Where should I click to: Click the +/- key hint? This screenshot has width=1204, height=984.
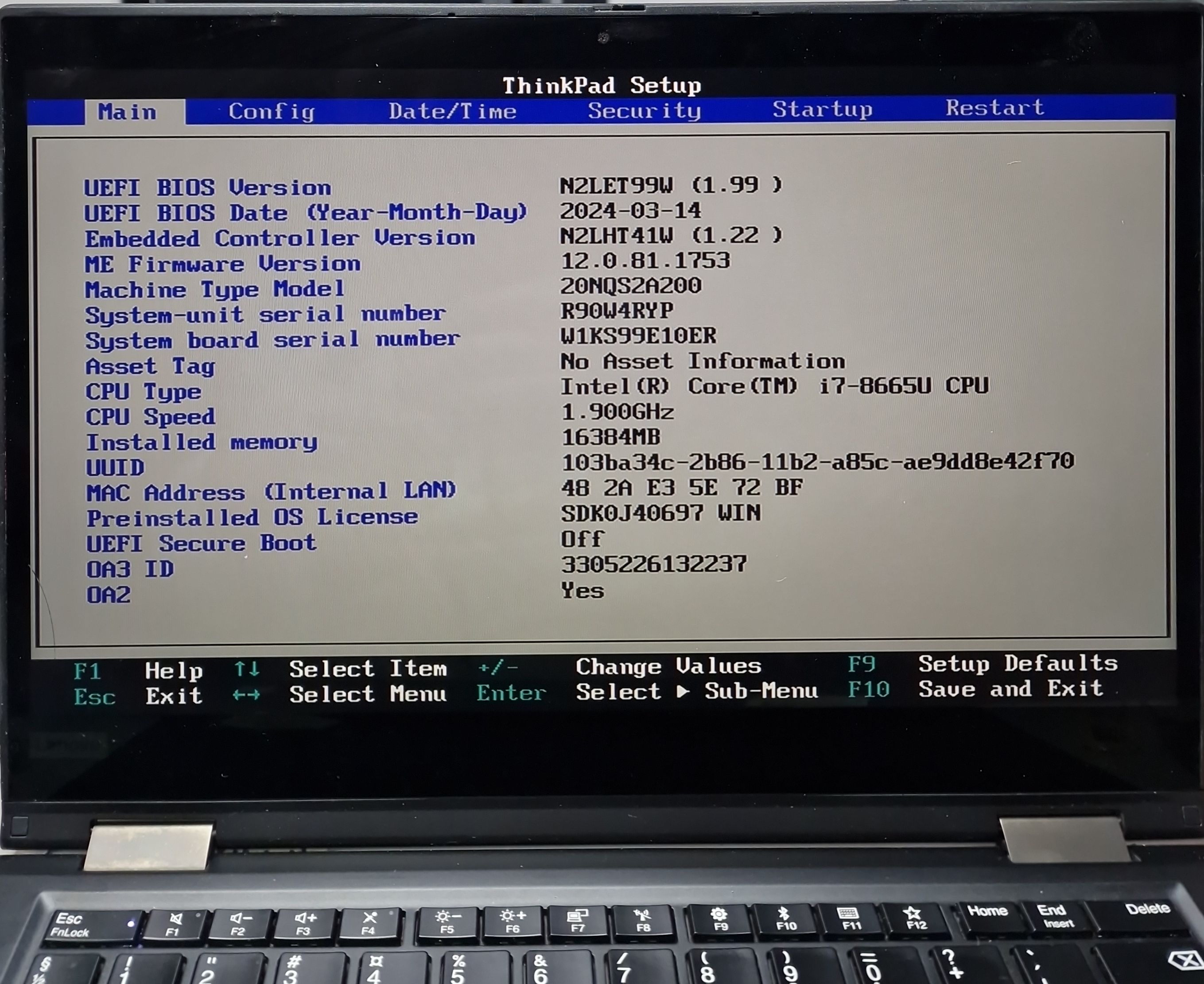coord(498,668)
